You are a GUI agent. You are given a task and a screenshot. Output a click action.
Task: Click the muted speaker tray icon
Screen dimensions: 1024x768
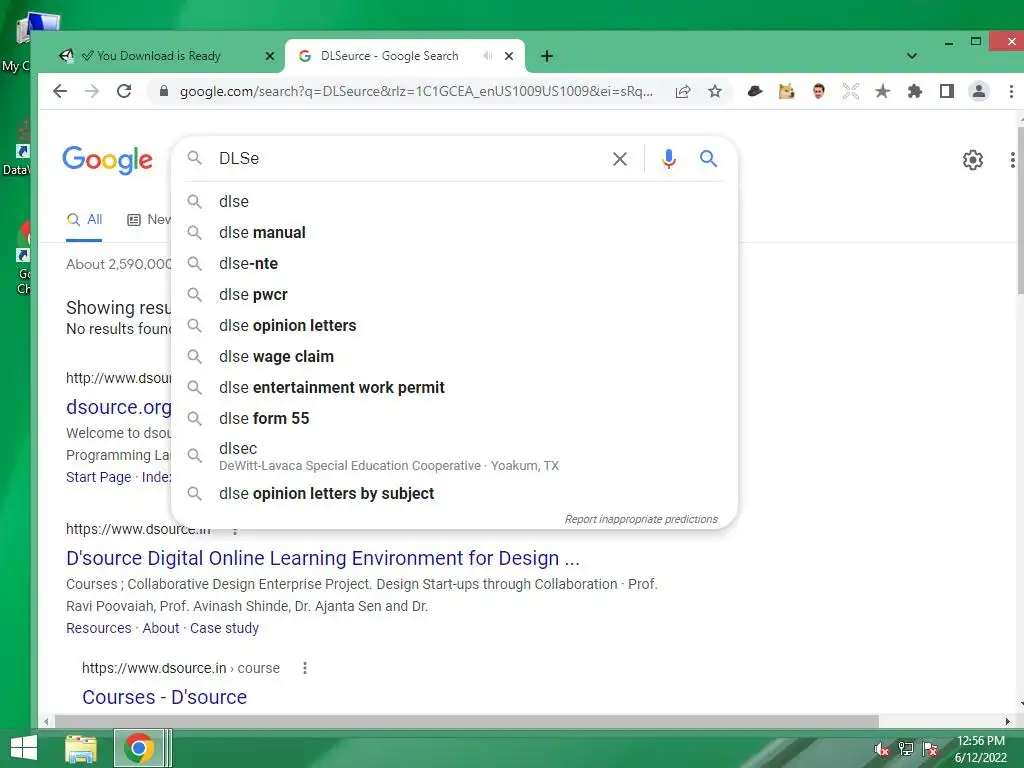882,749
